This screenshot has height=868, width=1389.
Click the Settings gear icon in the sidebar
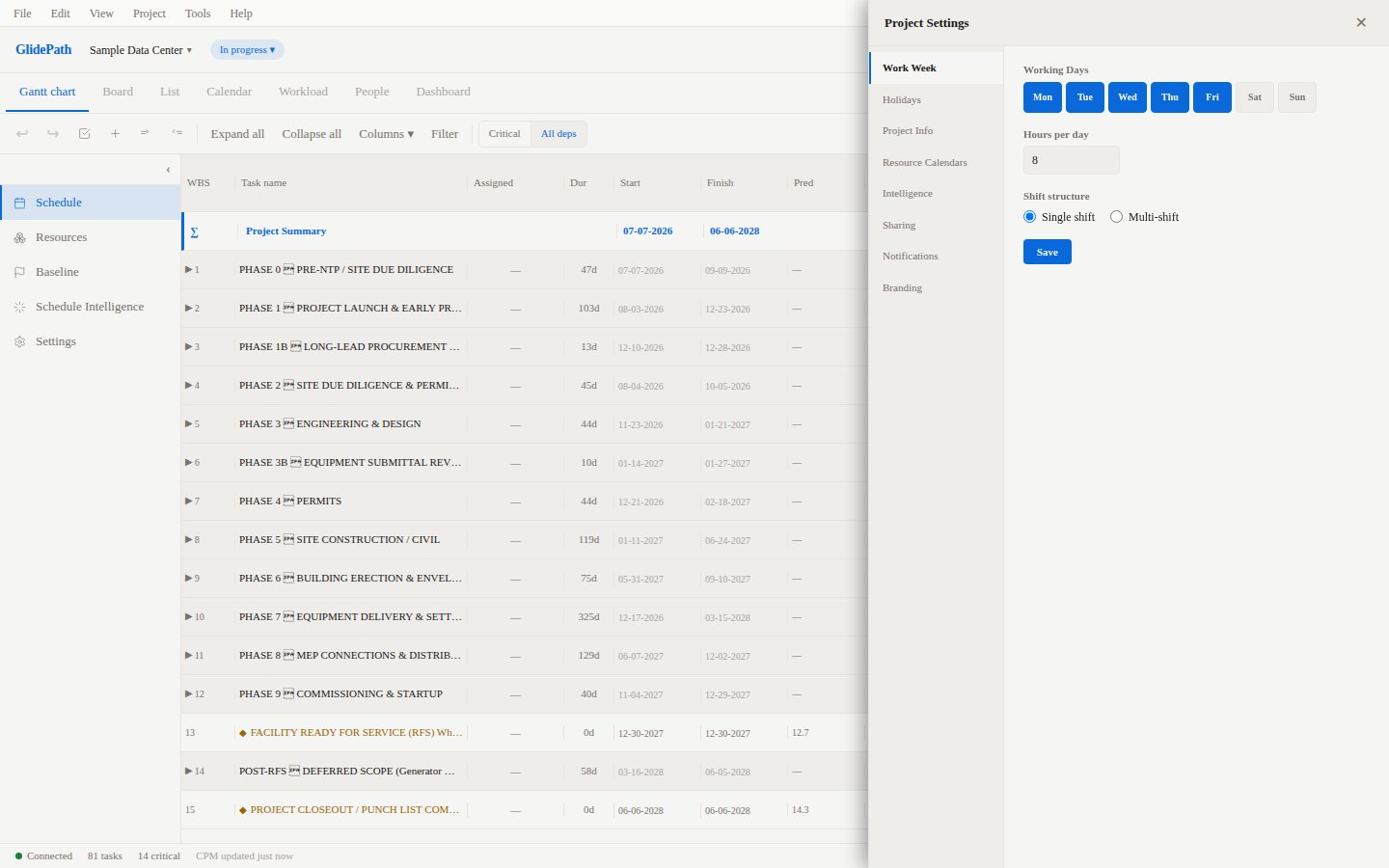click(x=19, y=341)
